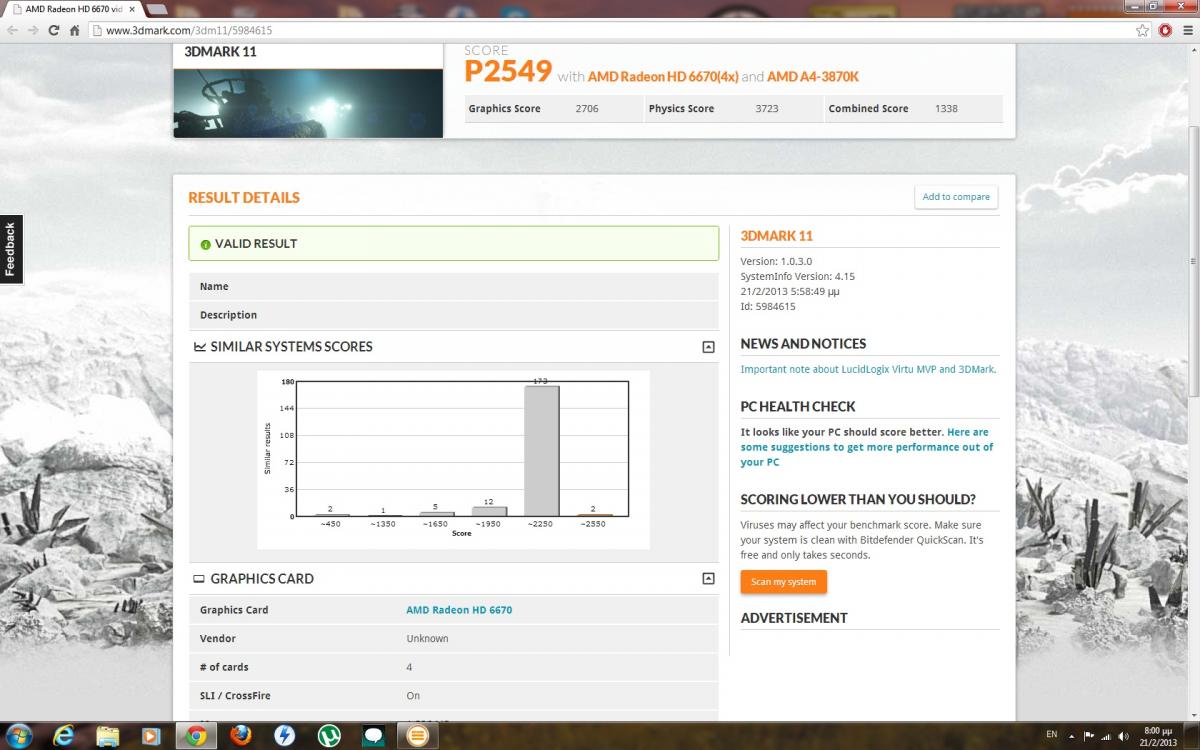Open the lightning bolt app on taskbar
The image size is (1200, 750).
(x=284, y=736)
